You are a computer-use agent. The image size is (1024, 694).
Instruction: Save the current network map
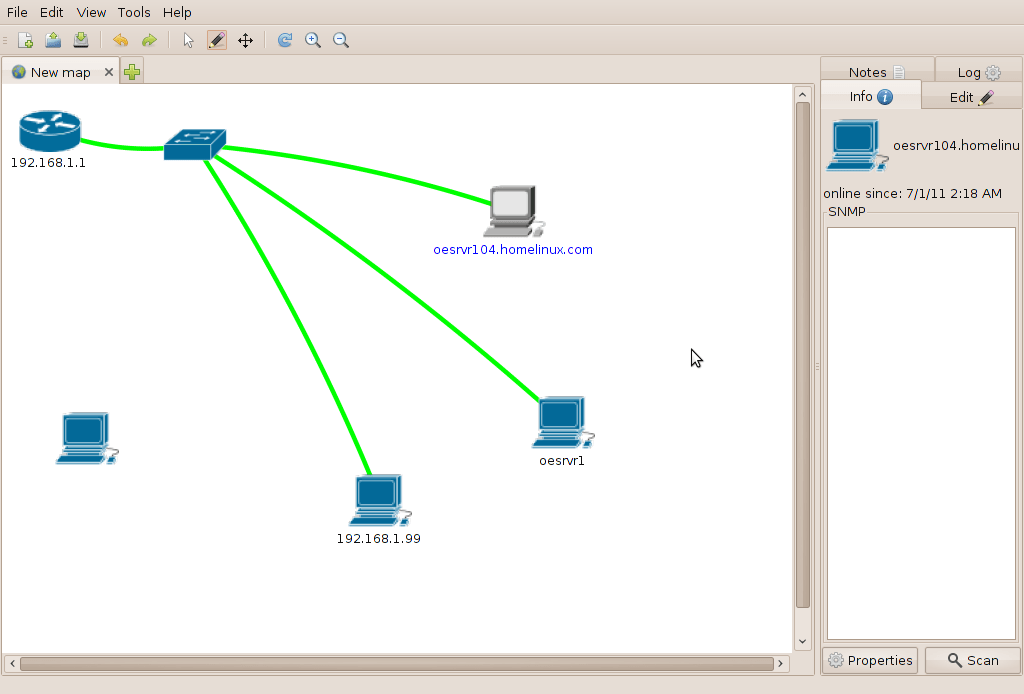[81, 40]
